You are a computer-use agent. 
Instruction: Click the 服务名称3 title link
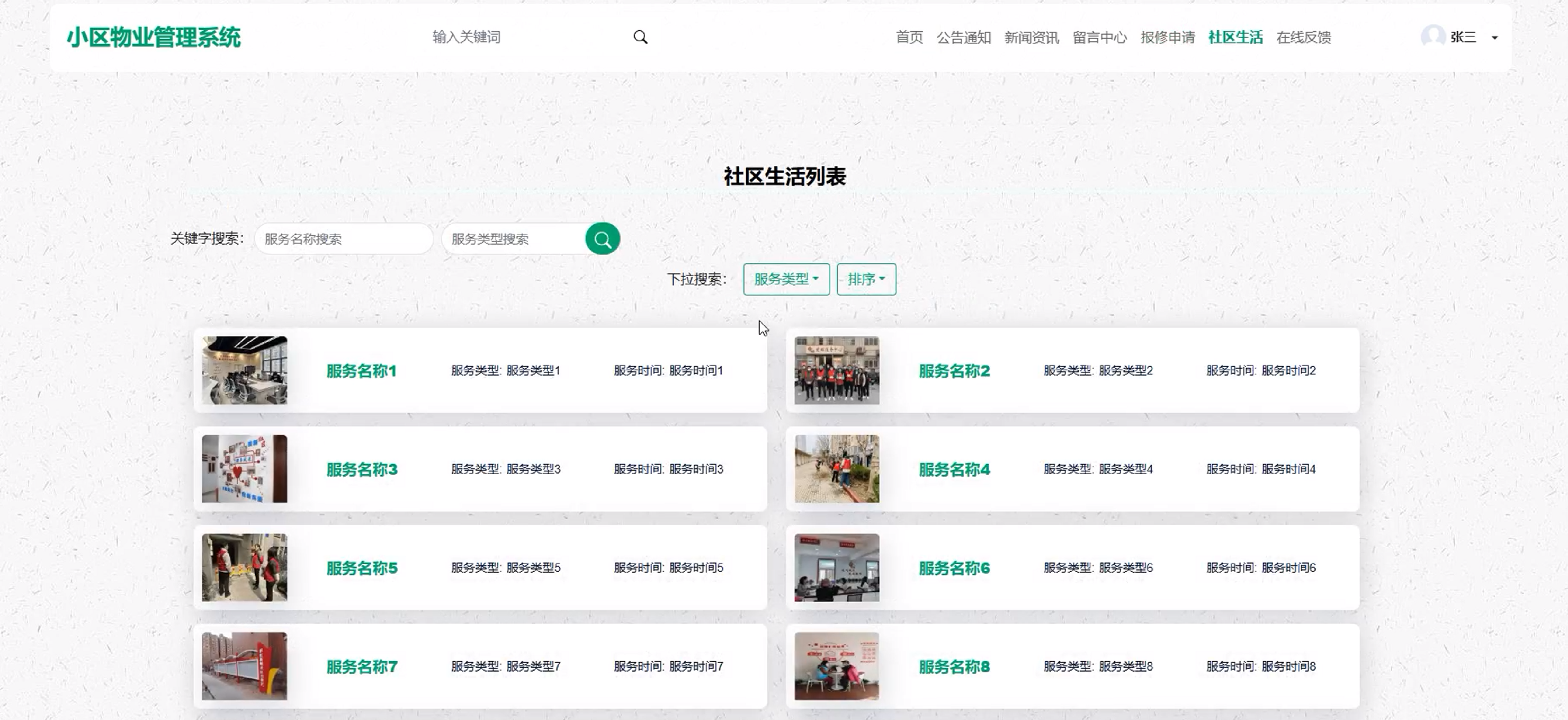pos(362,469)
